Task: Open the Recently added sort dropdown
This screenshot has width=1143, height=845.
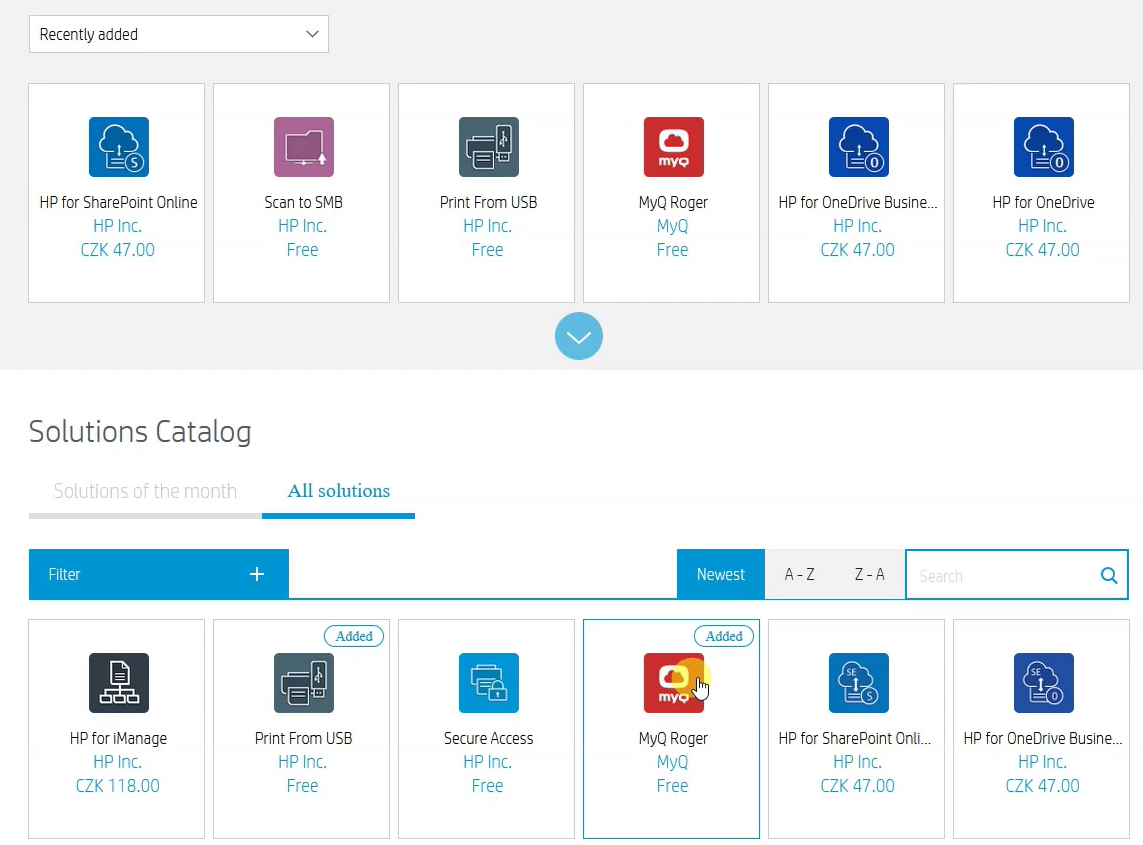Action: coord(178,33)
